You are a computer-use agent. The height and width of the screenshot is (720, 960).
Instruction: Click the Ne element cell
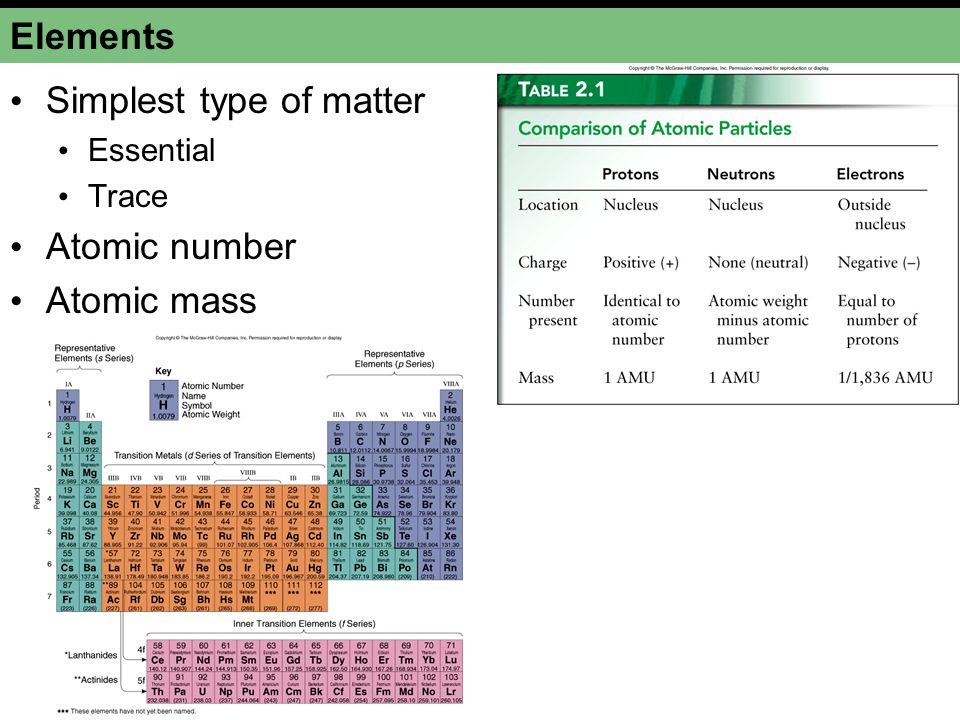pos(451,437)
